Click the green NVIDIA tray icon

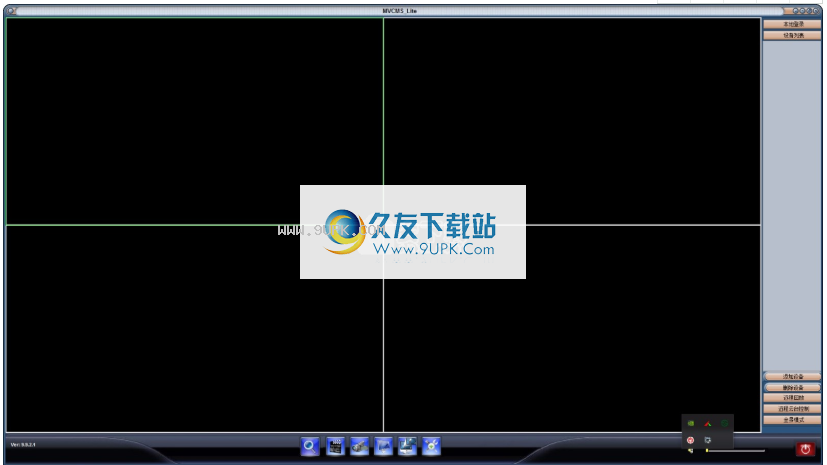[x=691, y=423]
